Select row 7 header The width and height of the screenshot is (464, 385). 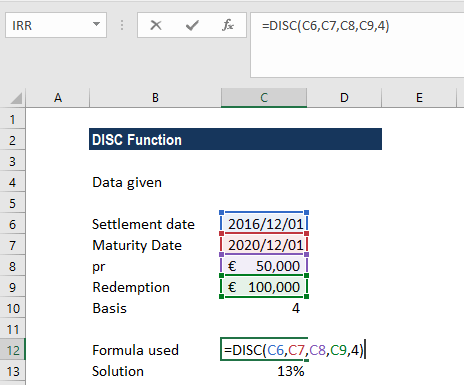point(13,245)
